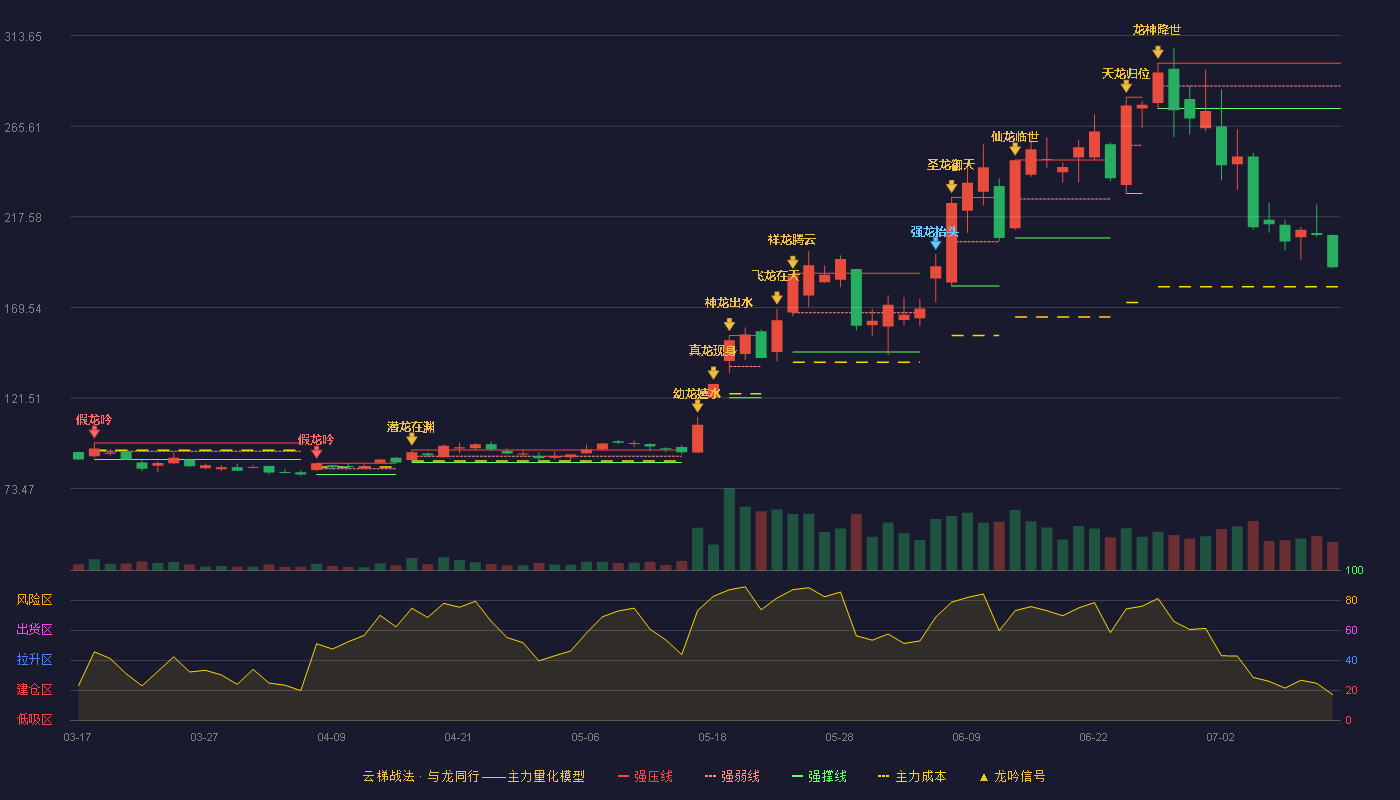Select the 真龙现身 signal arrow

[713, 373]
